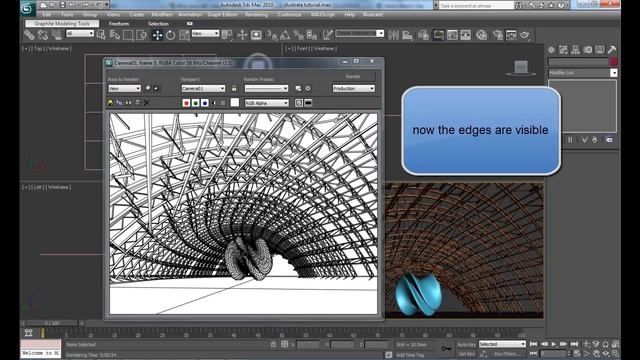
Task: Click the Set Key button
Action: (x=467, y=354)
